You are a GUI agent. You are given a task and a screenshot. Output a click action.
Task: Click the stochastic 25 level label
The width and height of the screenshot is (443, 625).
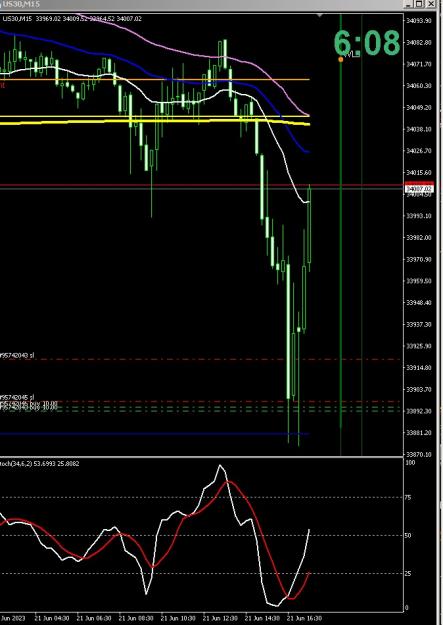coord(409,573)
